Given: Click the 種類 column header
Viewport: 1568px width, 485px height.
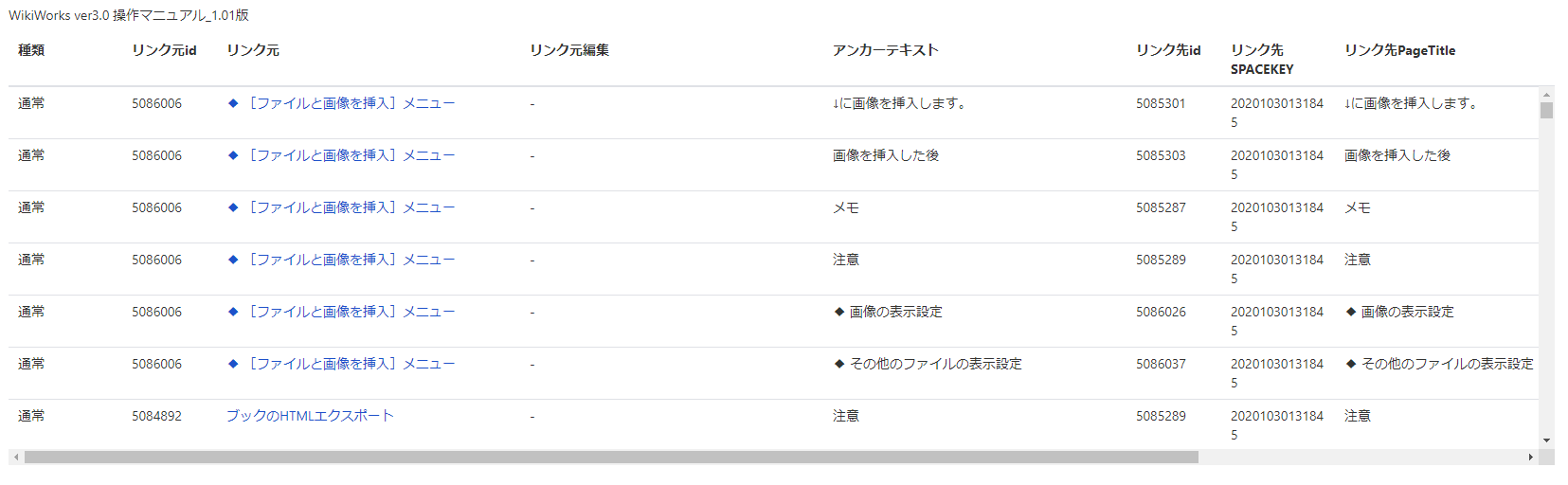Looking at the screenshot, I should pyautogui.click(x=31, y=50).
